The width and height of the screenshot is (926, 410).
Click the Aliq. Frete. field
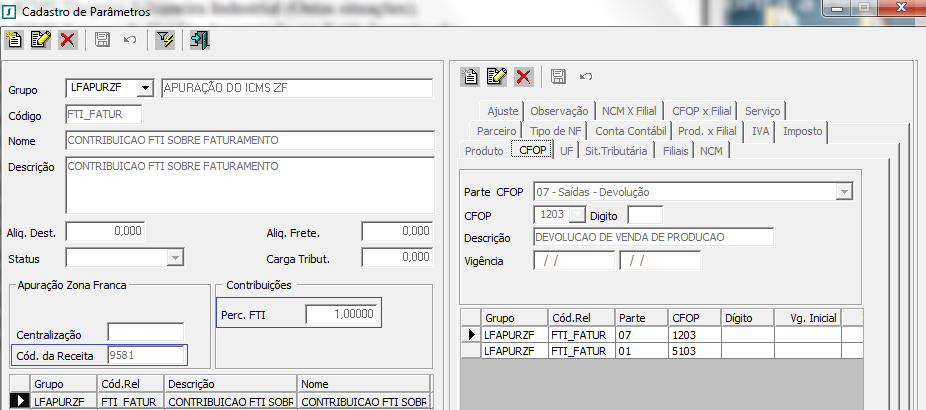397,231
